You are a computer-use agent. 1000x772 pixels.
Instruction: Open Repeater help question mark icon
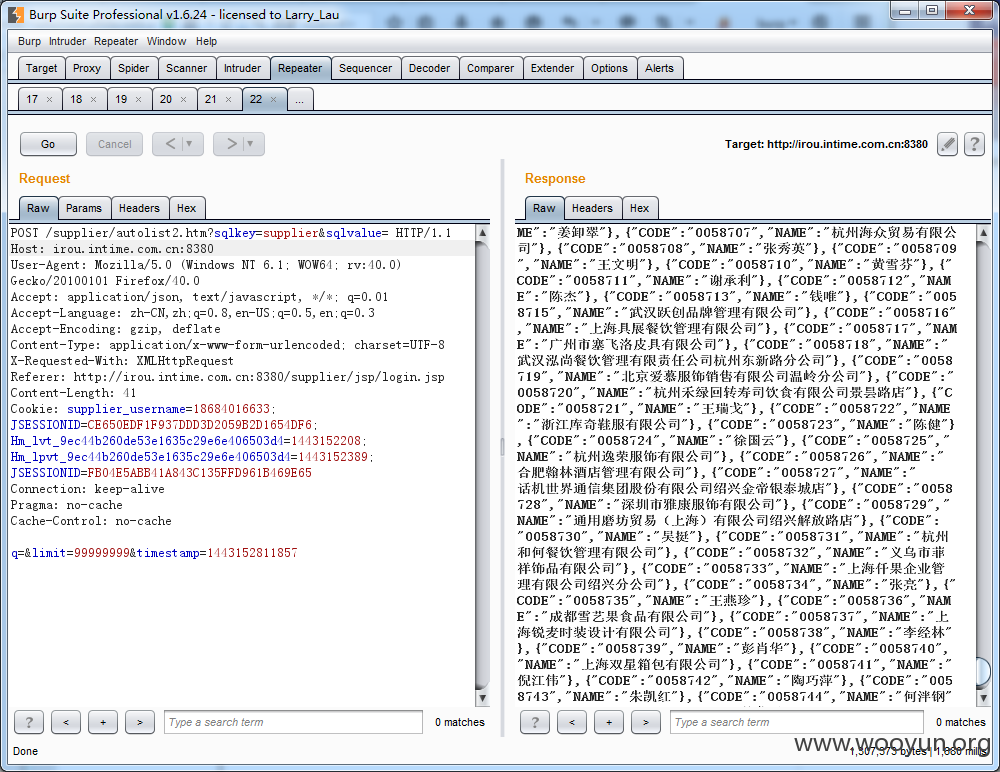pyautogui.click(x=974, y=144)
